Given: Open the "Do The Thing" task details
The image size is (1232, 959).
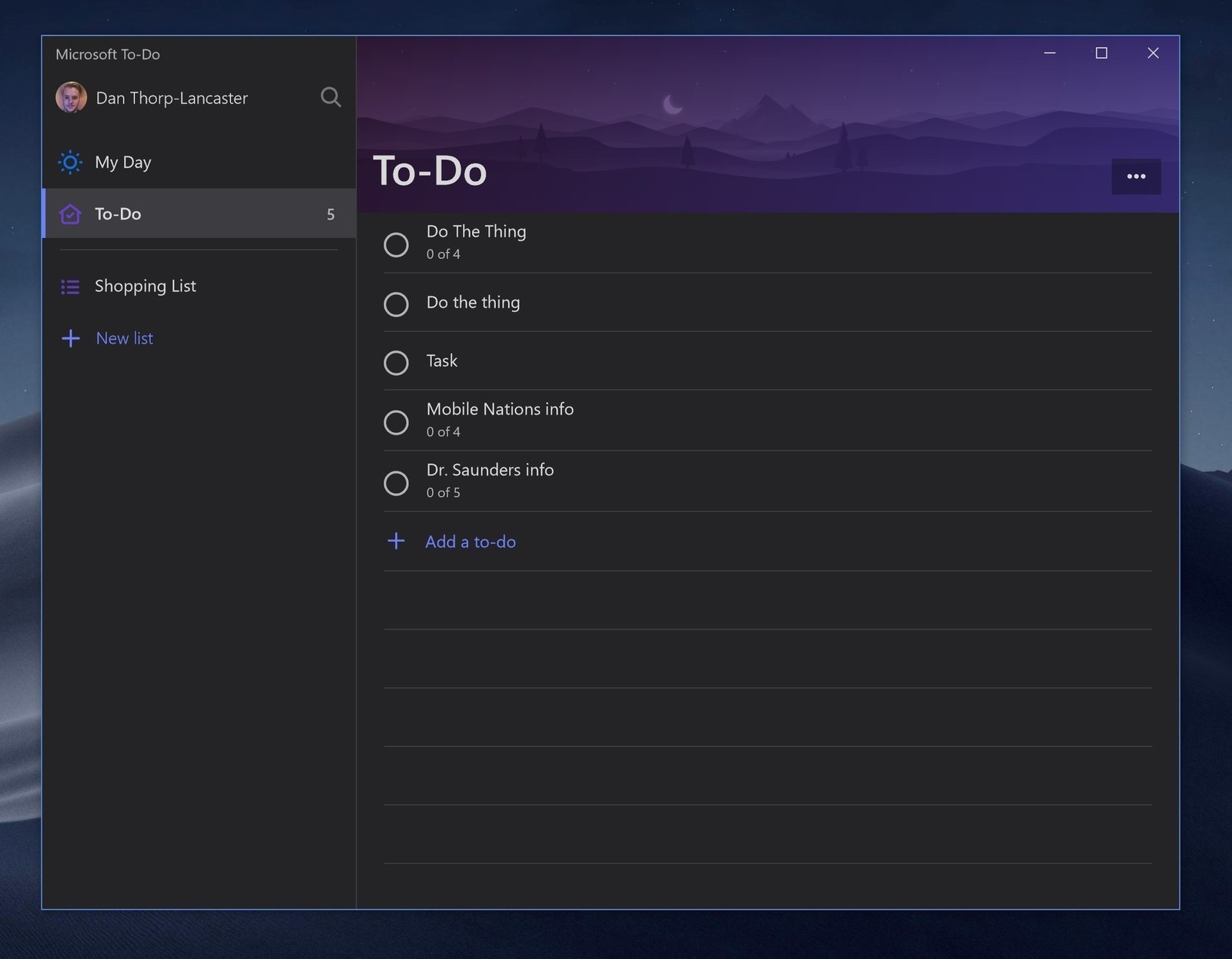Looking at the screenshot, I should tap(768, 243).
